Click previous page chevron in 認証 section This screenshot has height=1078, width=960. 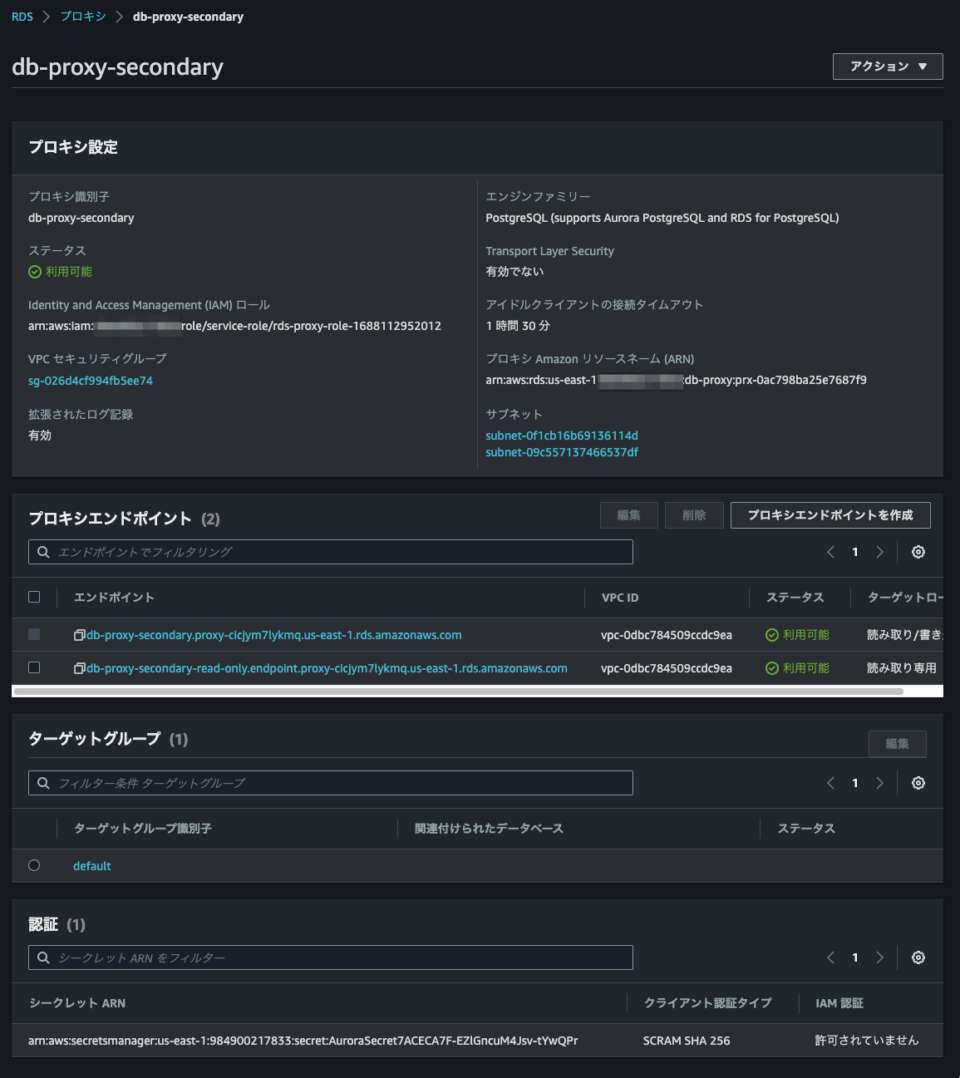point(830,957)
